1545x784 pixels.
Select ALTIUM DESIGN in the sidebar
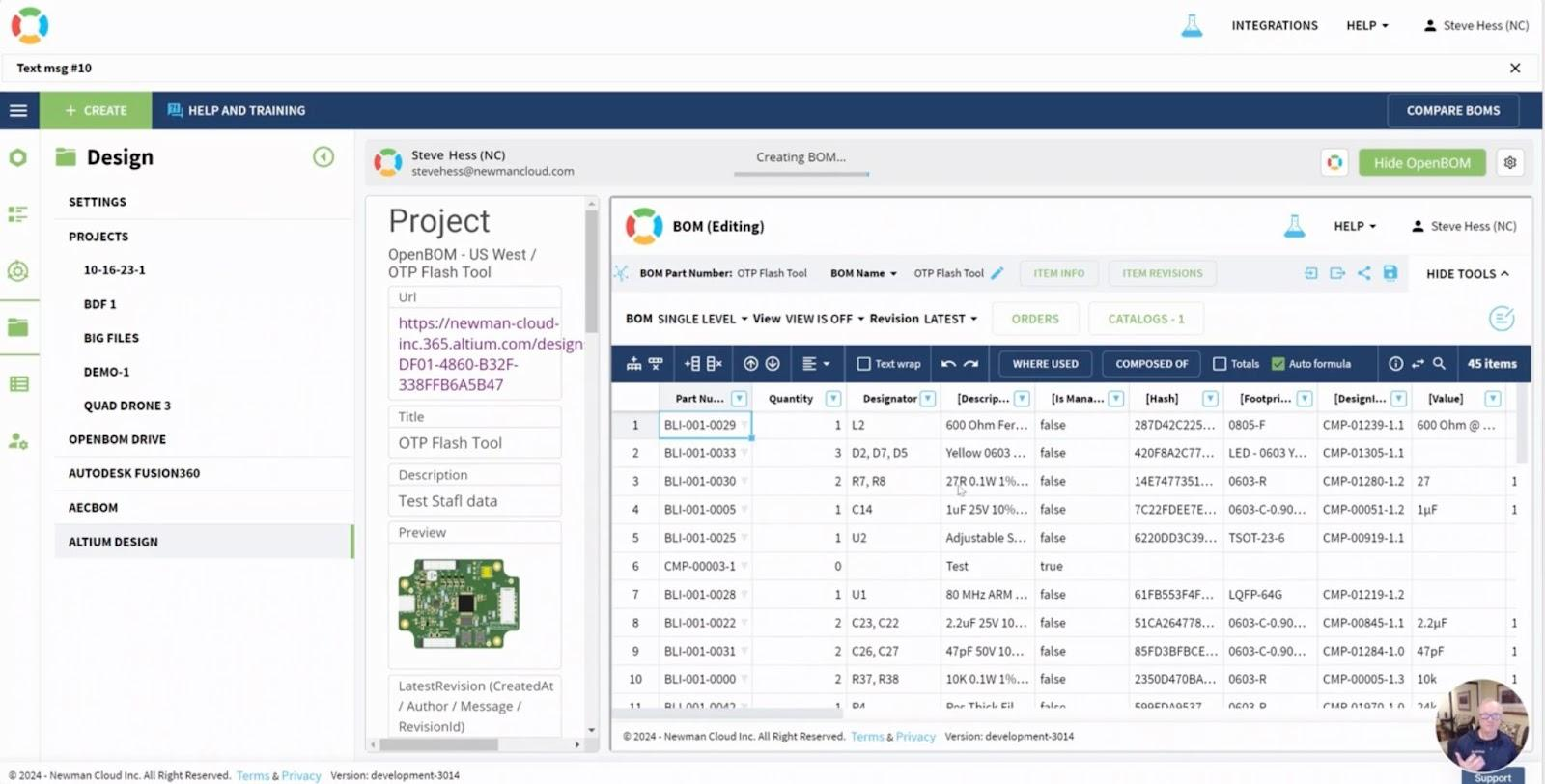tap(204, 542)
